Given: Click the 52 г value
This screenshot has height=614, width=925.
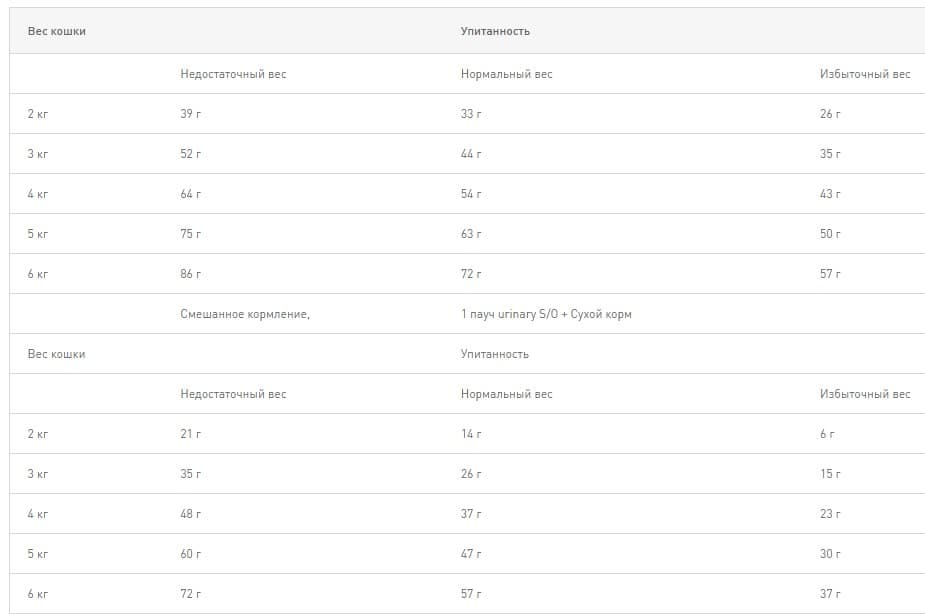Looking at the screenshot, I should [x=191, y=154].
